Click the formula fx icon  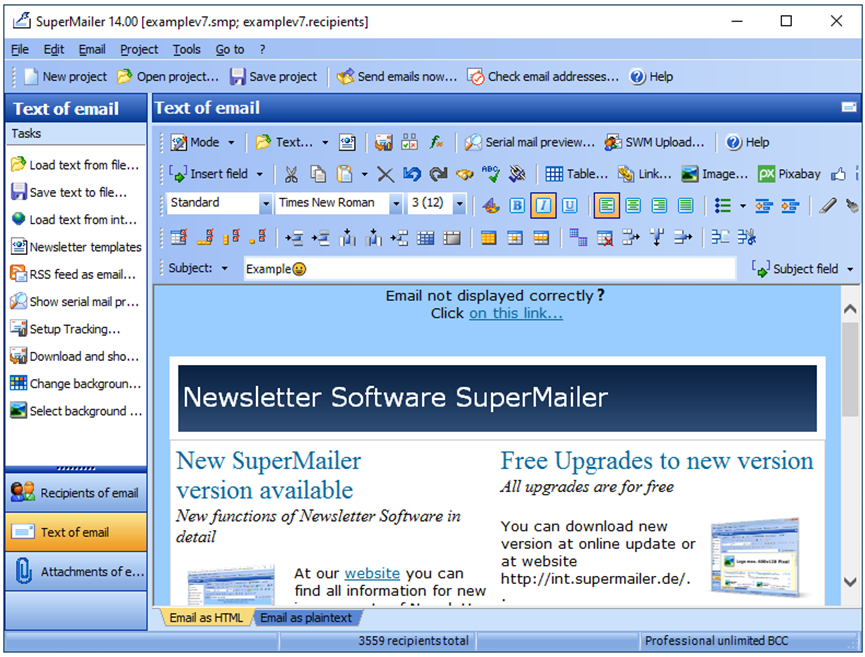(436, 142)
